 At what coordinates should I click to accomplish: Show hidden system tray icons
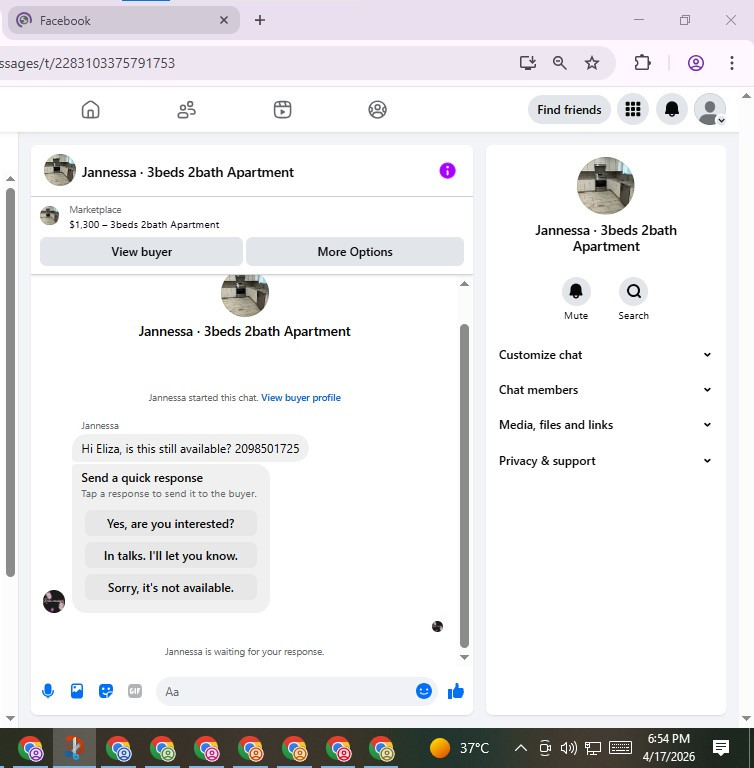pos(521,748)
